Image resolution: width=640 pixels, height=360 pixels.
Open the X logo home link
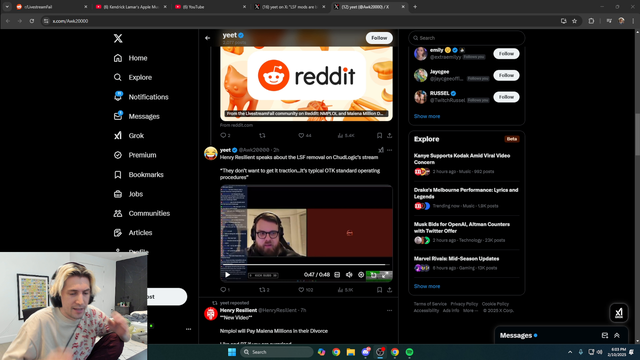(118, 38)
